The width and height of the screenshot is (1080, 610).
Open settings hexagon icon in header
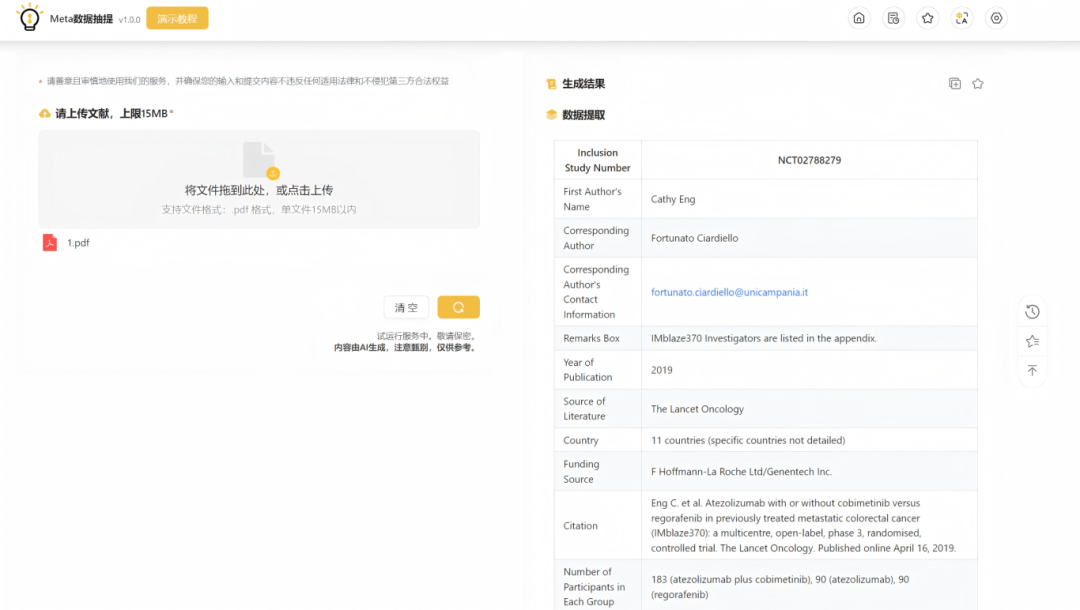(996, 18)
